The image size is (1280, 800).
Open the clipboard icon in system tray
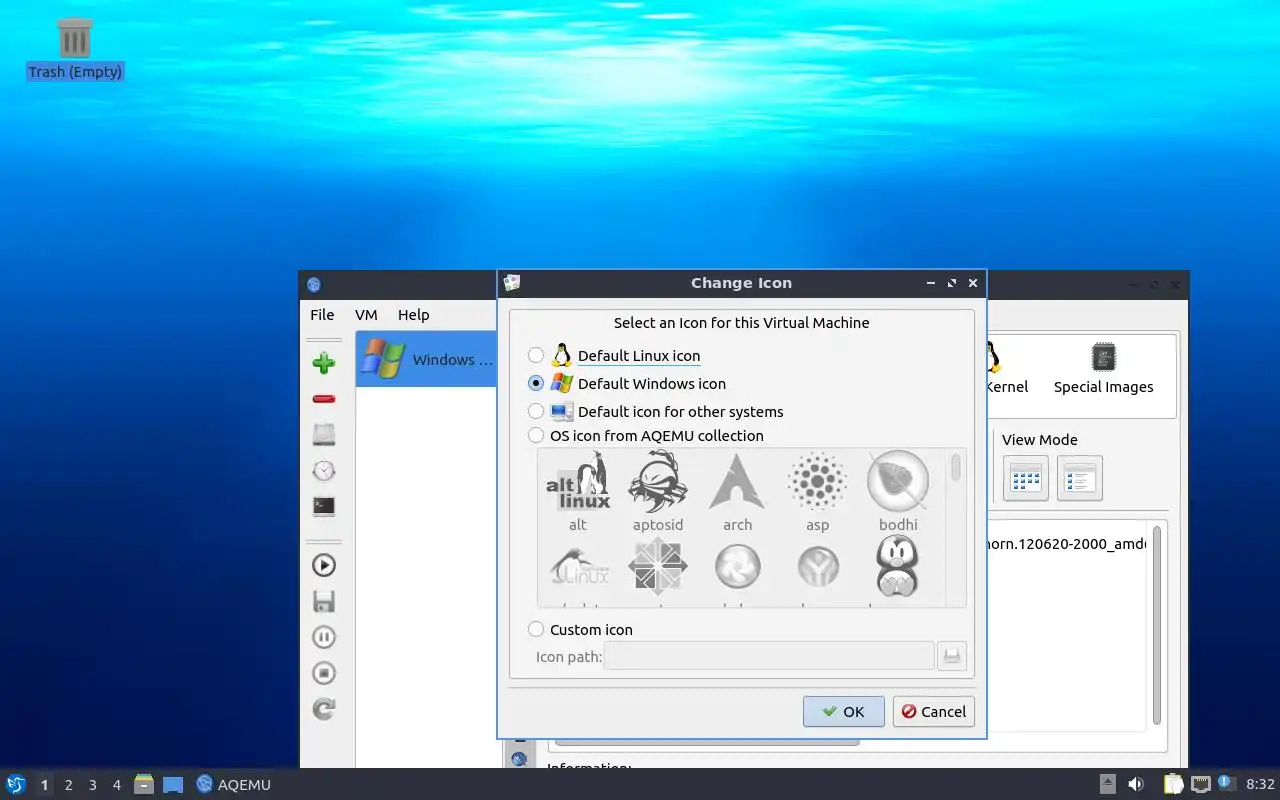coord(1173,784)
